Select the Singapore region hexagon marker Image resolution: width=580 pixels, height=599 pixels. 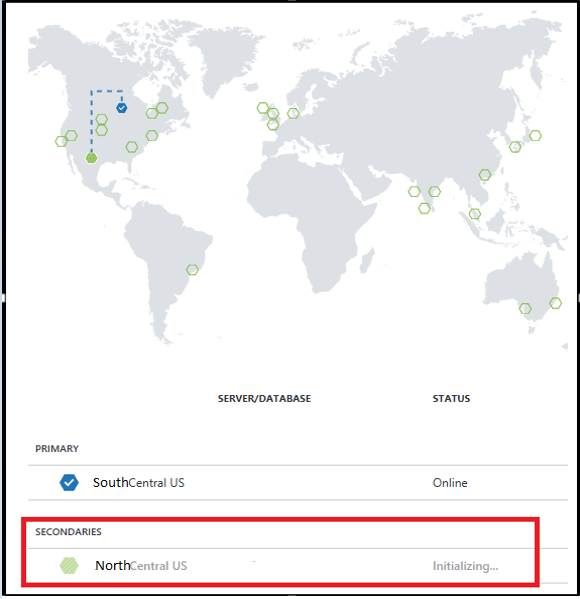point(475,214)
